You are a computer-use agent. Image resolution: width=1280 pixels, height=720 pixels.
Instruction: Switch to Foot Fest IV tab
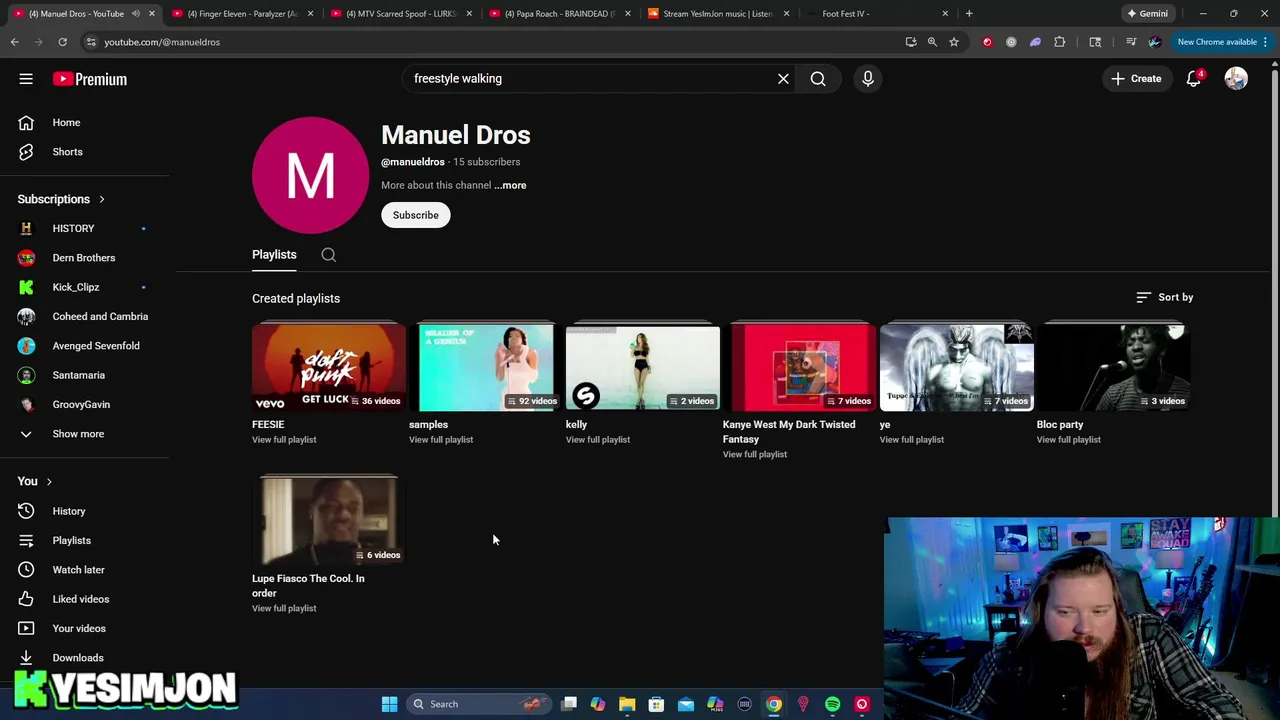click(x=876, y=14)
